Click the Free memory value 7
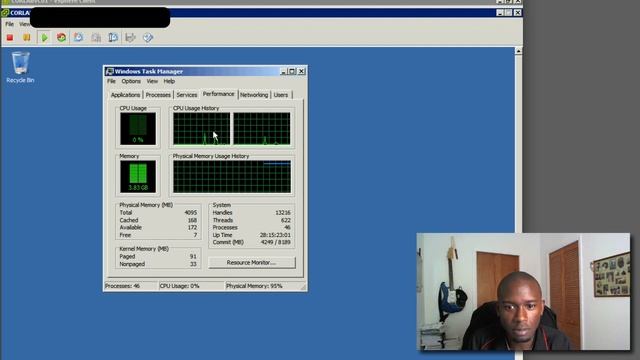This screenshot has height=360, width=640. point(195,235)
